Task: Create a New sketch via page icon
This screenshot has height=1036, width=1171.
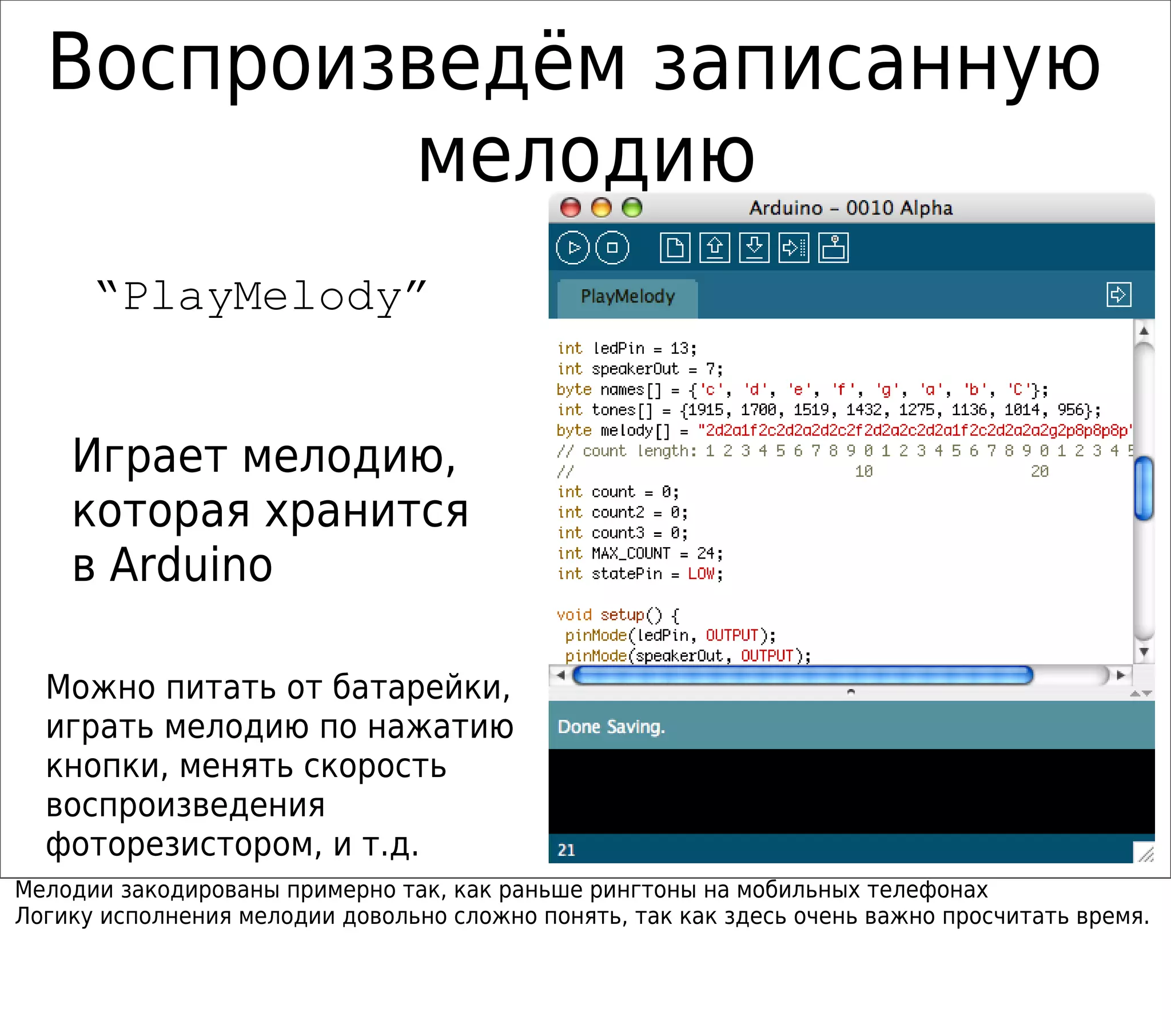Action: tap(675, 248)
